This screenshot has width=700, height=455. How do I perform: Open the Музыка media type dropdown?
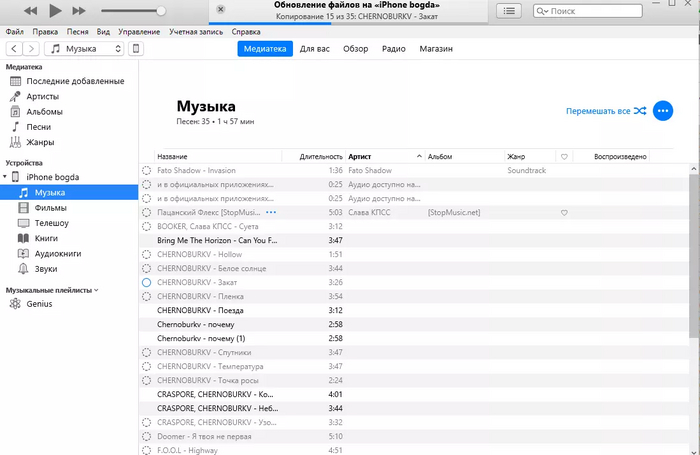tap(84, 48)
